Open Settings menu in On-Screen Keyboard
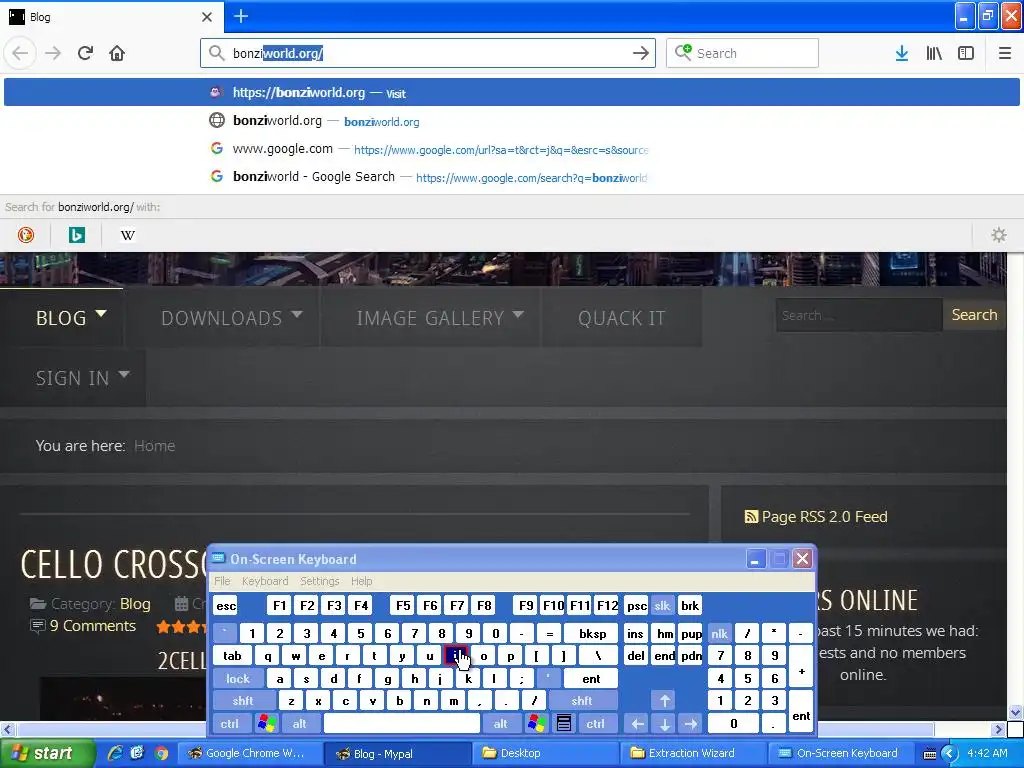The height and width of the screenshot is (768, 1024). click(319, 581)
